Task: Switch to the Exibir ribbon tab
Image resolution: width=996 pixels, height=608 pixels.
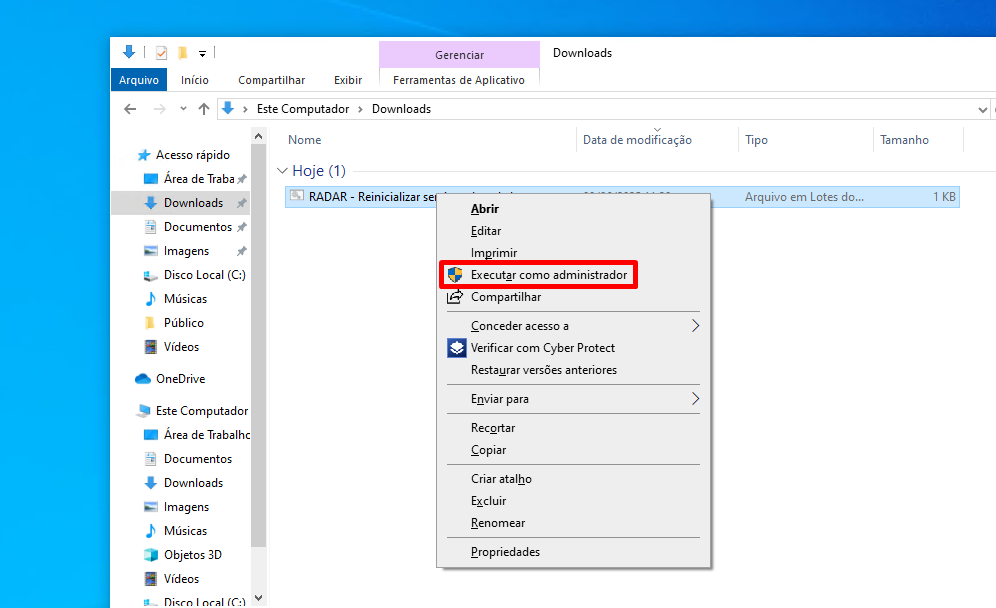Action: click(348, 80)
